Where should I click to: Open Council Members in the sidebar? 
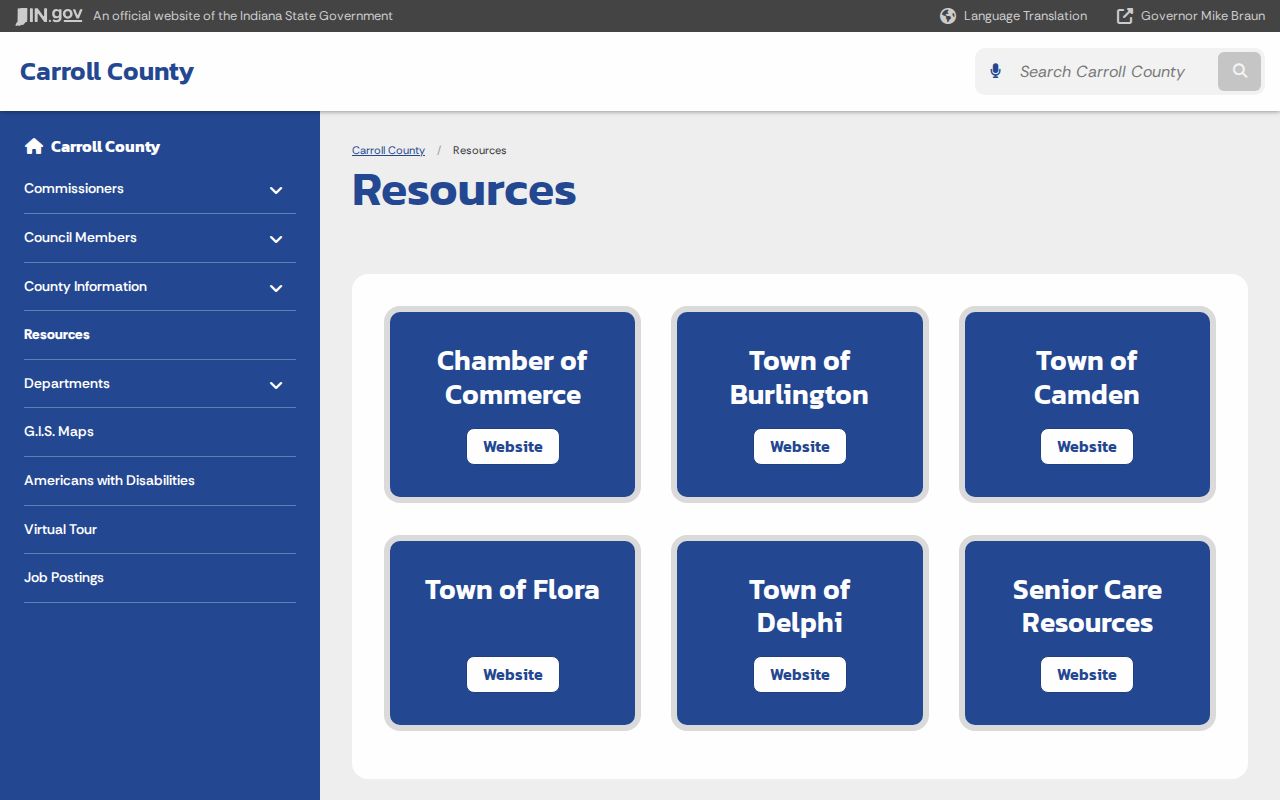[x=80, y=238]
